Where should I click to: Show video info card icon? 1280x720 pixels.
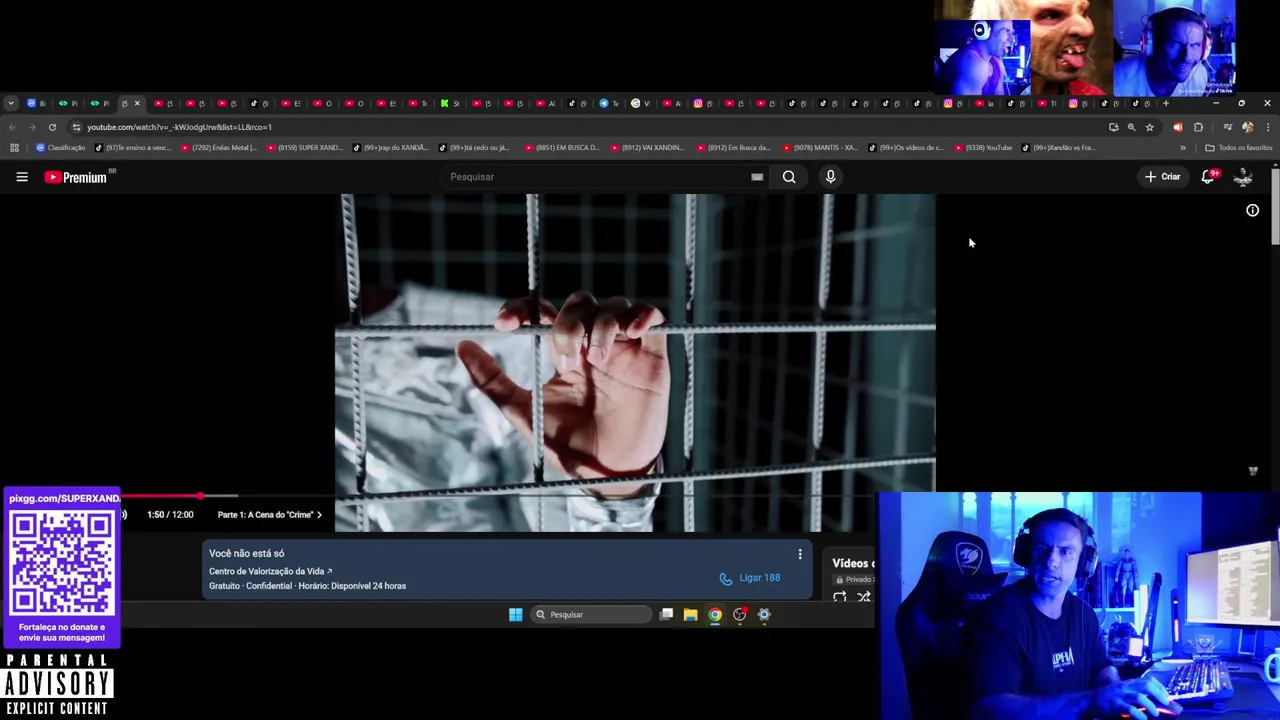(1252, 211)
